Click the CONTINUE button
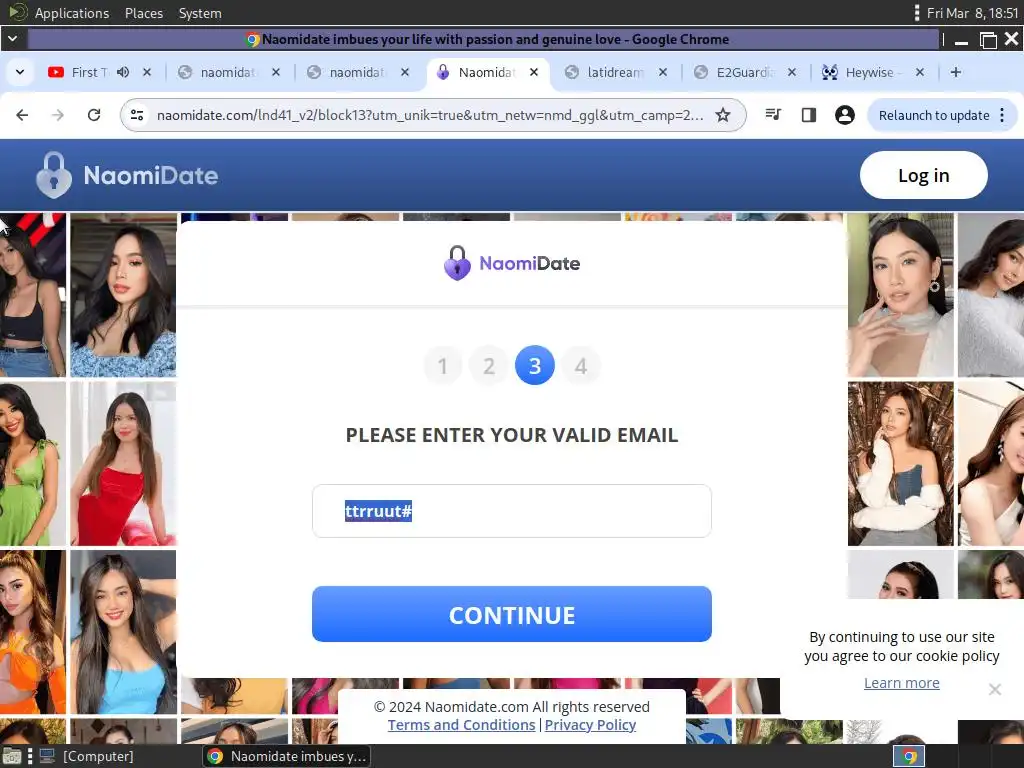This screenshot has width=1024, height=768. 511,614
